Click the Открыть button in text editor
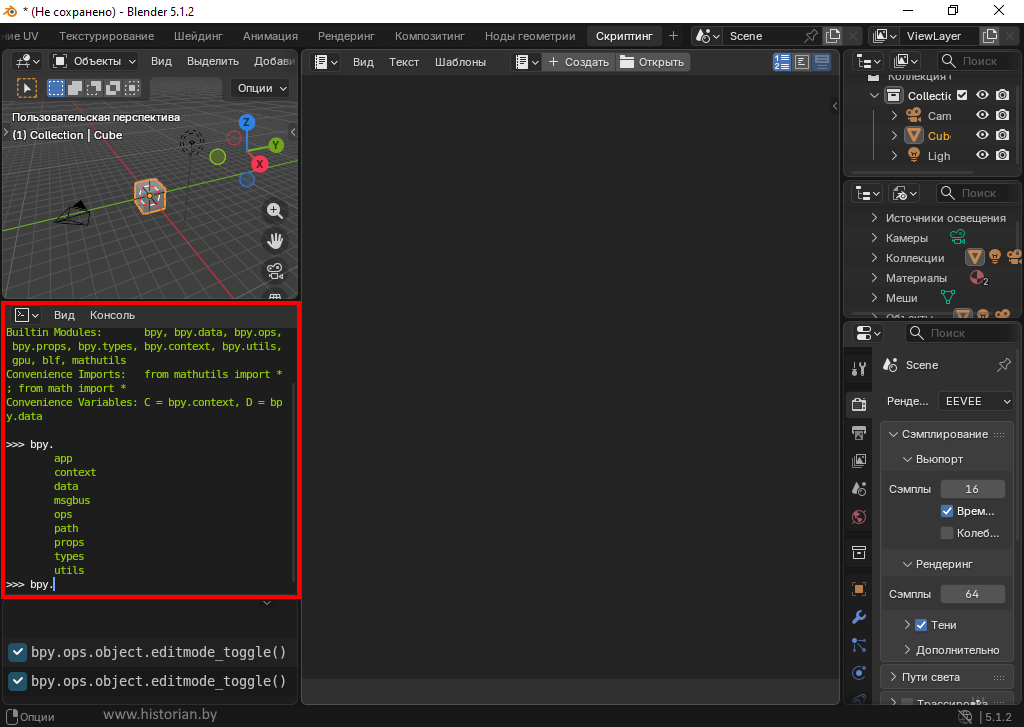 tap(652, 62)
